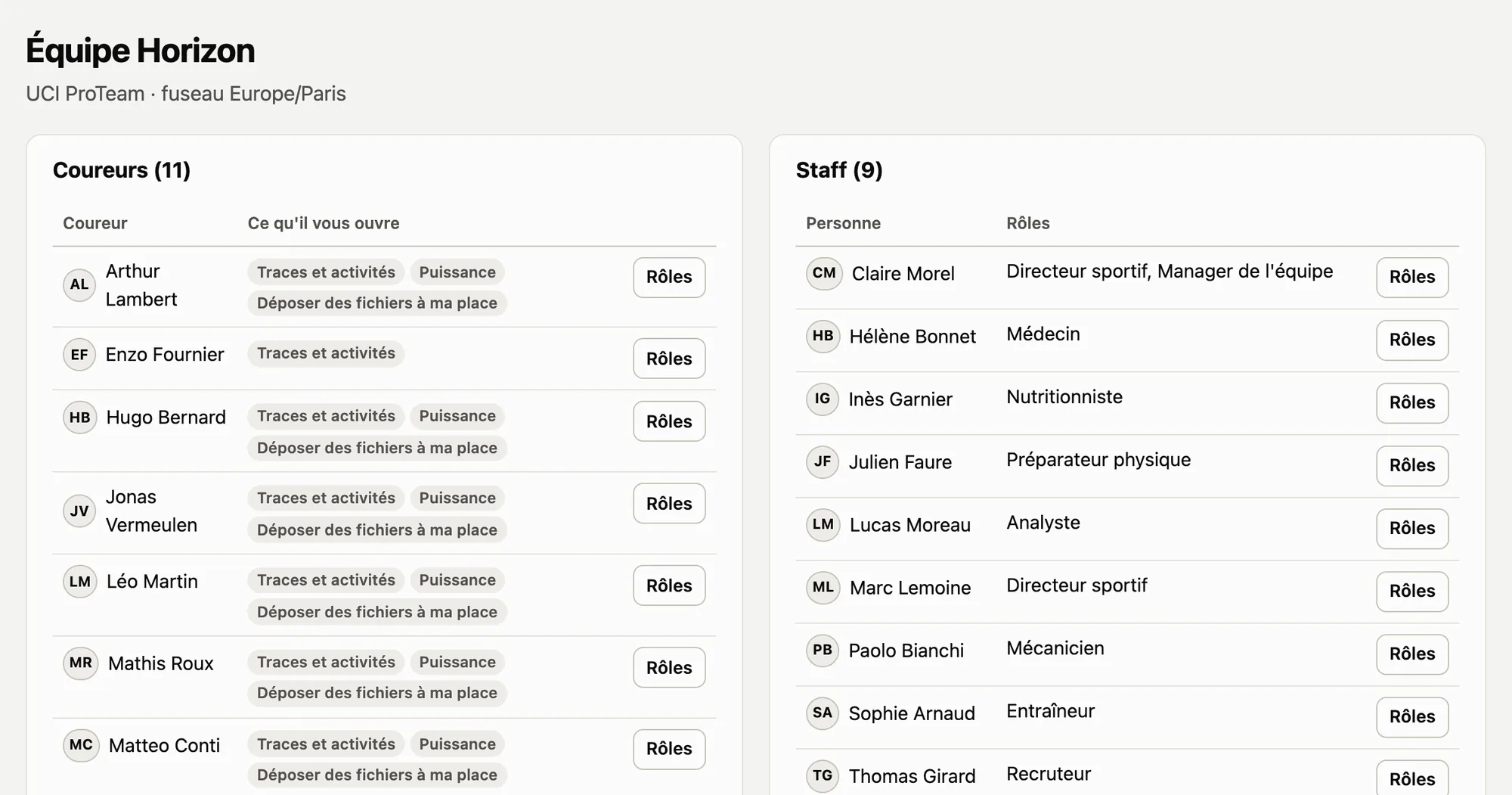This screenshot has height=795, width=1512.
Task: Manage Inès Garnier's roles
Action: coord(1412,403)
